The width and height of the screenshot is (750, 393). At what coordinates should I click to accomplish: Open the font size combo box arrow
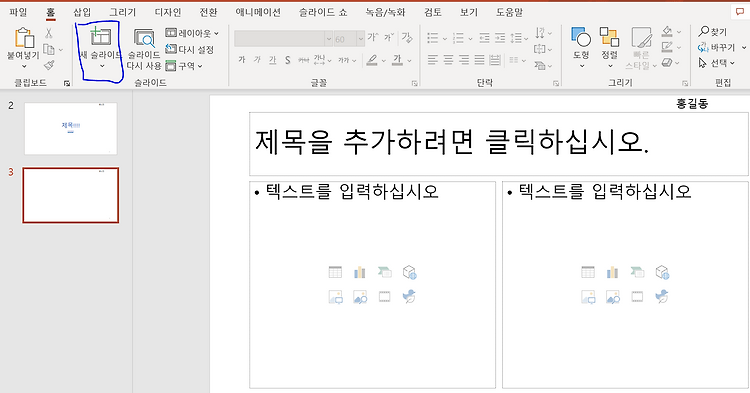click(361, 39)
